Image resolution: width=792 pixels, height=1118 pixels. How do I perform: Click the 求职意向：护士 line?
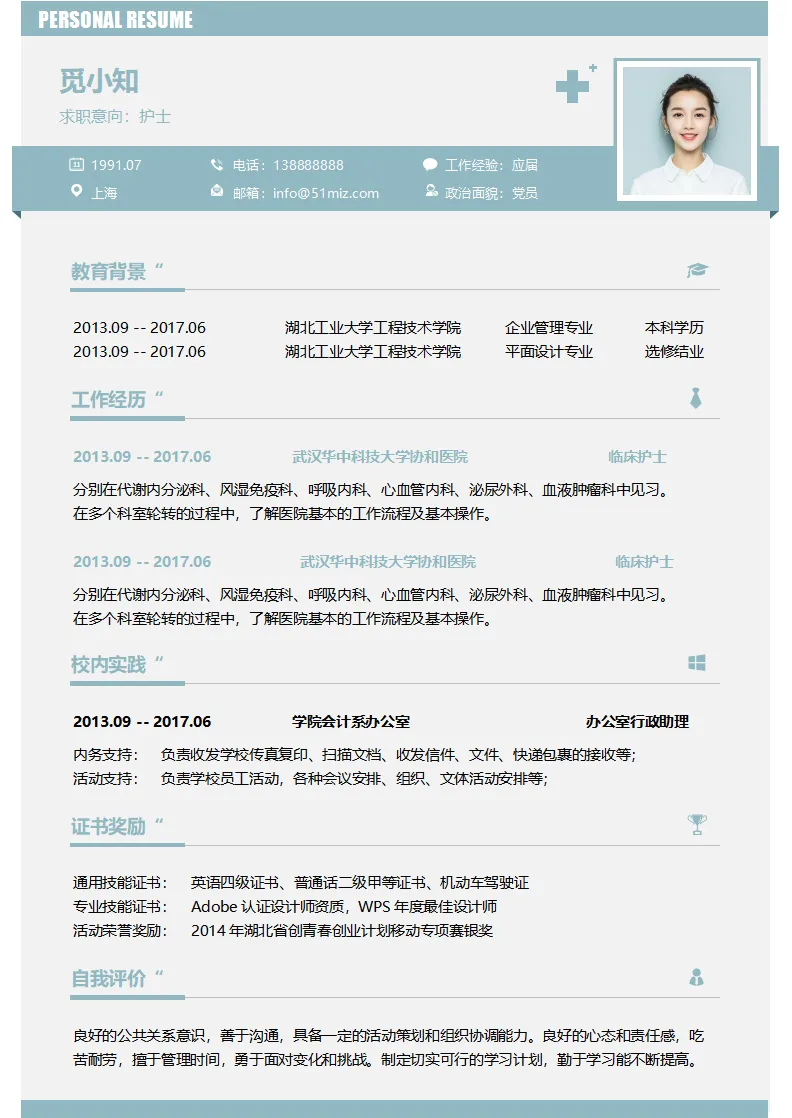[x=115, y=116]
